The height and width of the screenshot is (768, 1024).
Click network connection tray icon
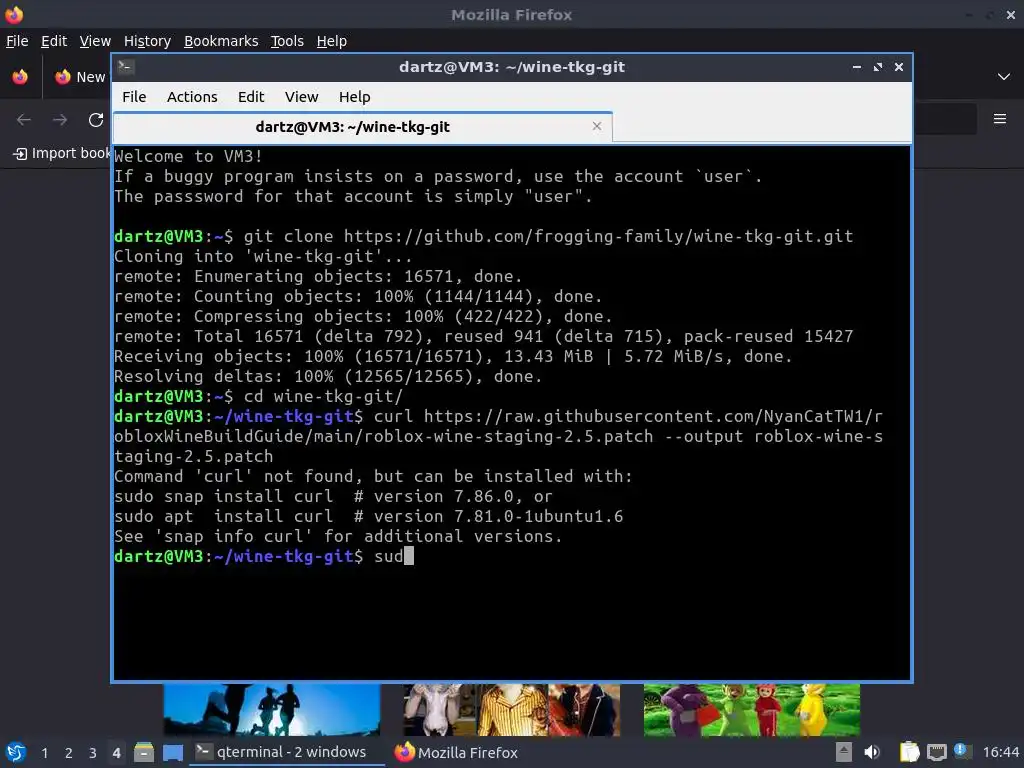click(936, 752)
